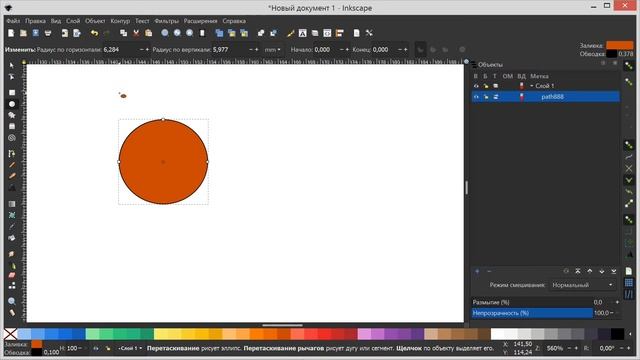Click the Text and font dialog icon
The height and width of the screenshot is (360, 640).
(302, 33)
